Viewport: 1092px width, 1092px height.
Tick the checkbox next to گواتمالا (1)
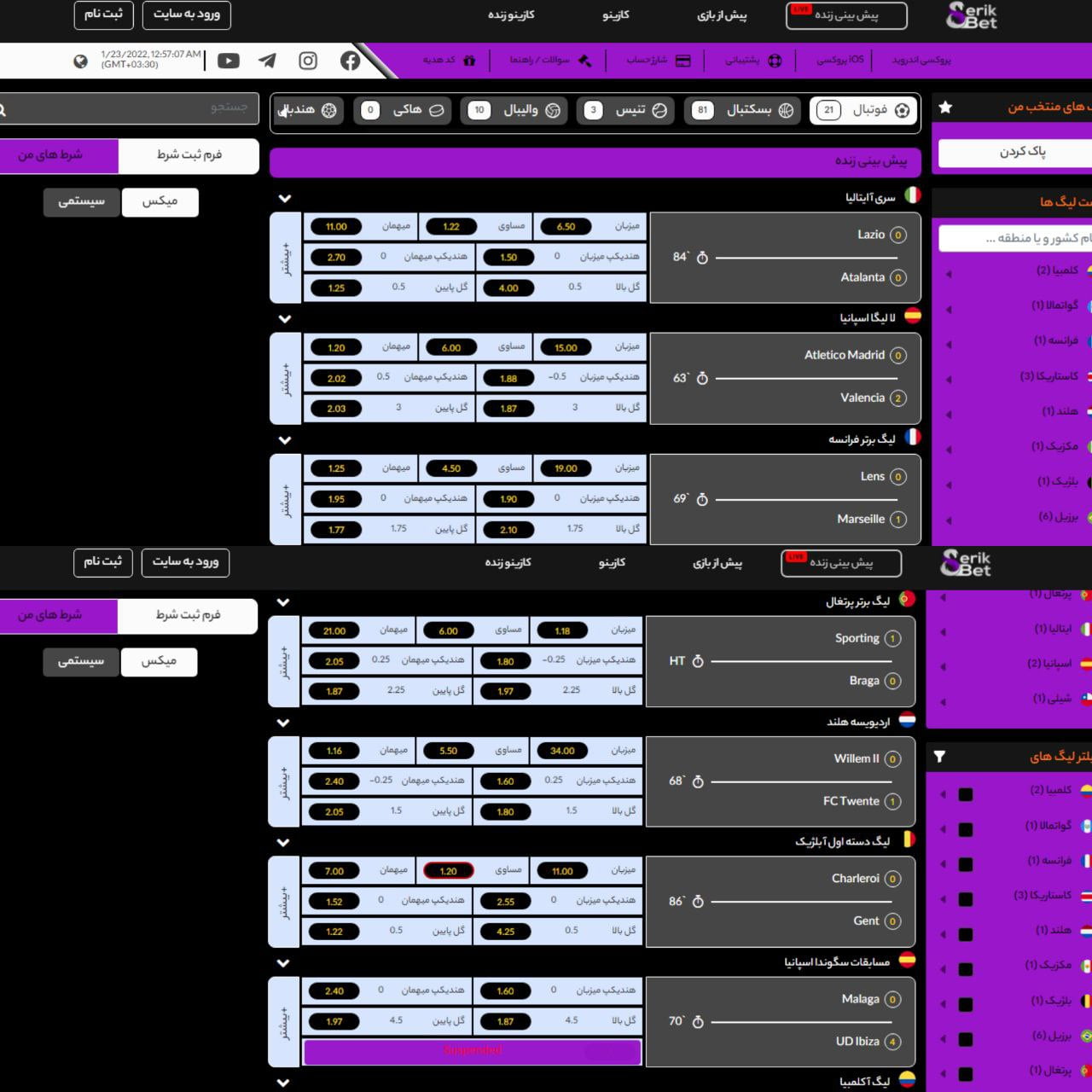[966, 829]
